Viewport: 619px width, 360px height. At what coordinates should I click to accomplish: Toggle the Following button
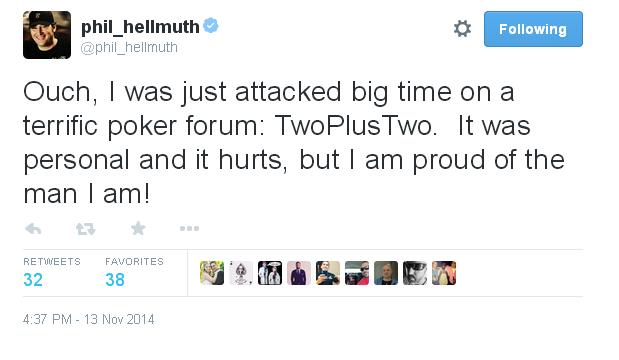pyautogui.click(x=533, y=29)
